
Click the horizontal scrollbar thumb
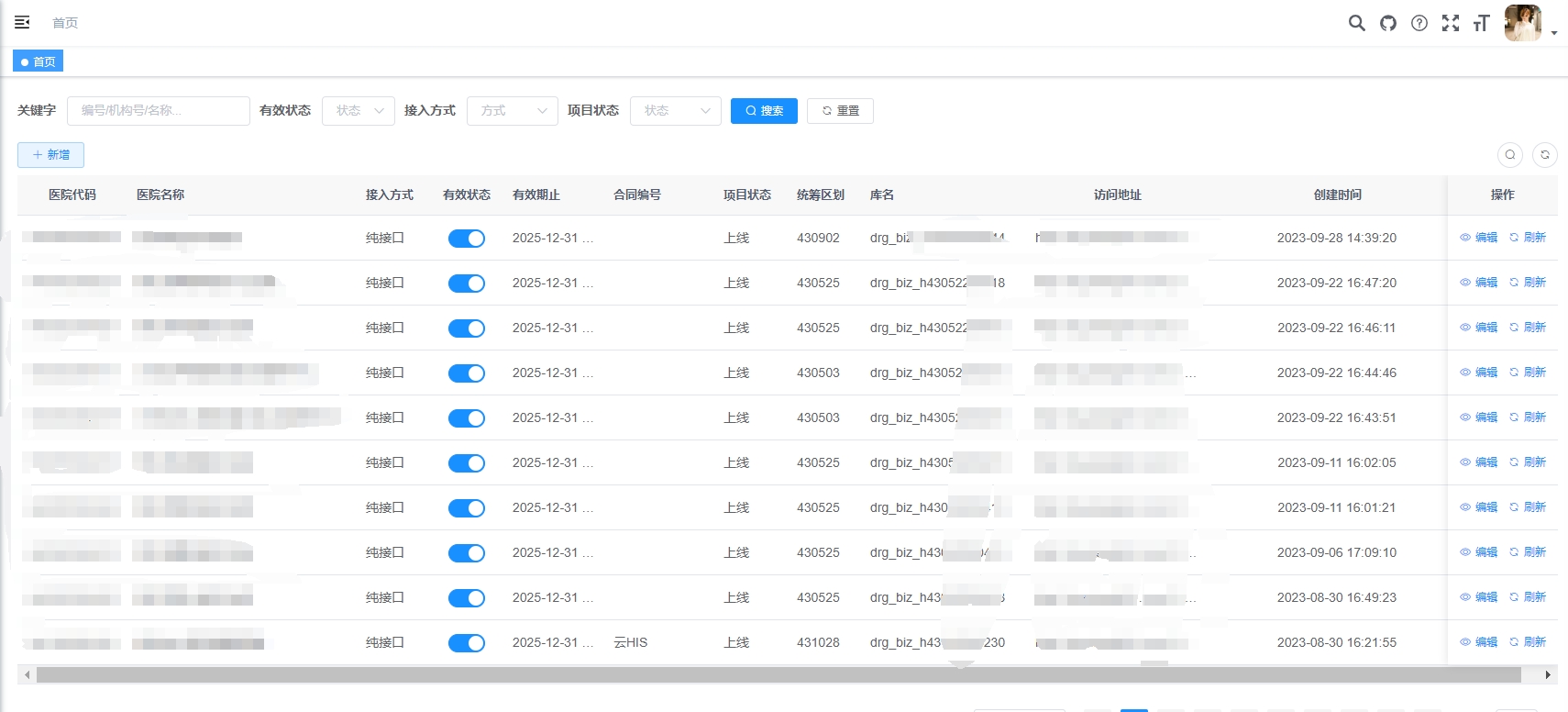(778, 675)
